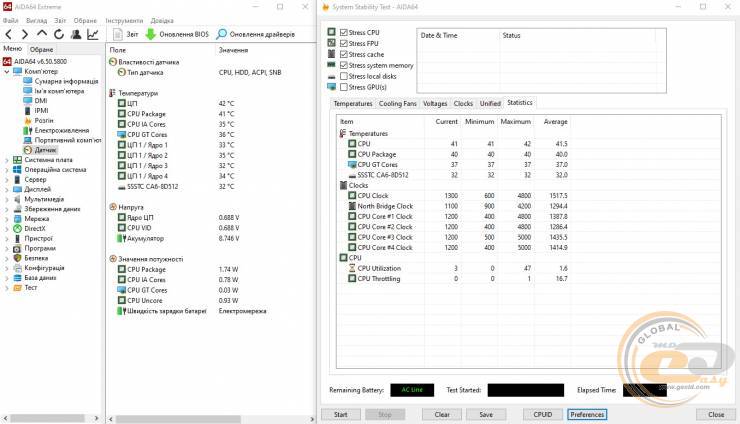Image resolution: width=740 pixels, height=424 pixels.
Task: Open the Вигляд menu
Action: point(36,21)
